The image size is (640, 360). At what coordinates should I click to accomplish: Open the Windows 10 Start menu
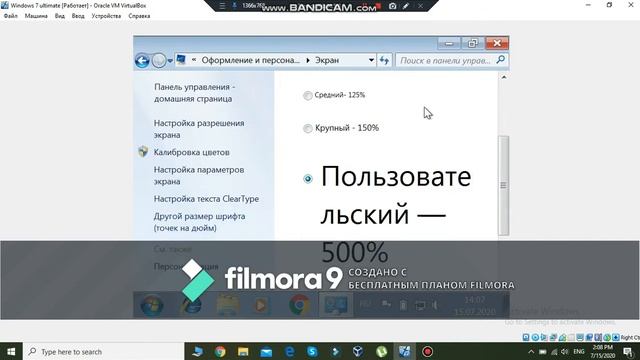[11, 351]
